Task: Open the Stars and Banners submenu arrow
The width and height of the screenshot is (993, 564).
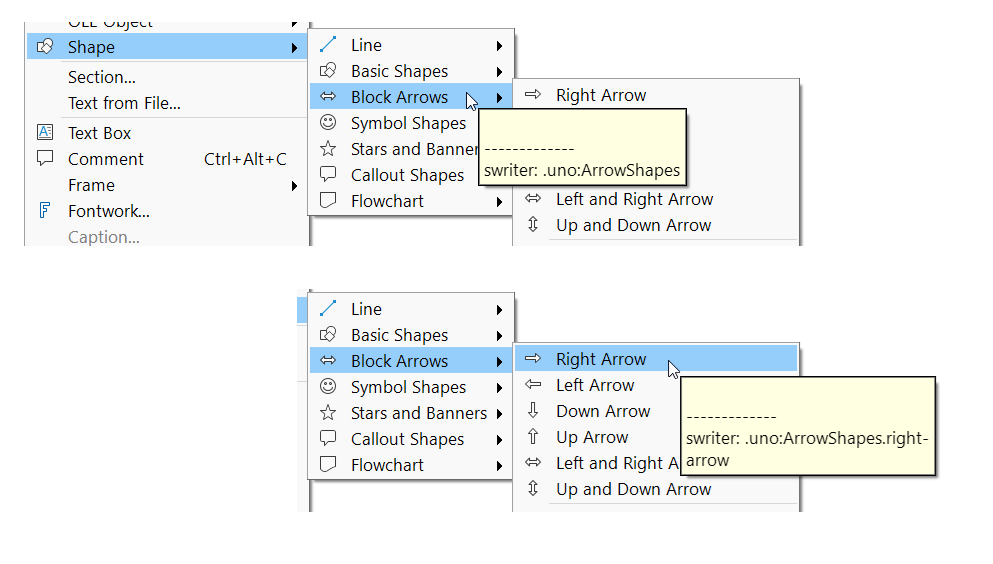Action: (x=499, y=413)
